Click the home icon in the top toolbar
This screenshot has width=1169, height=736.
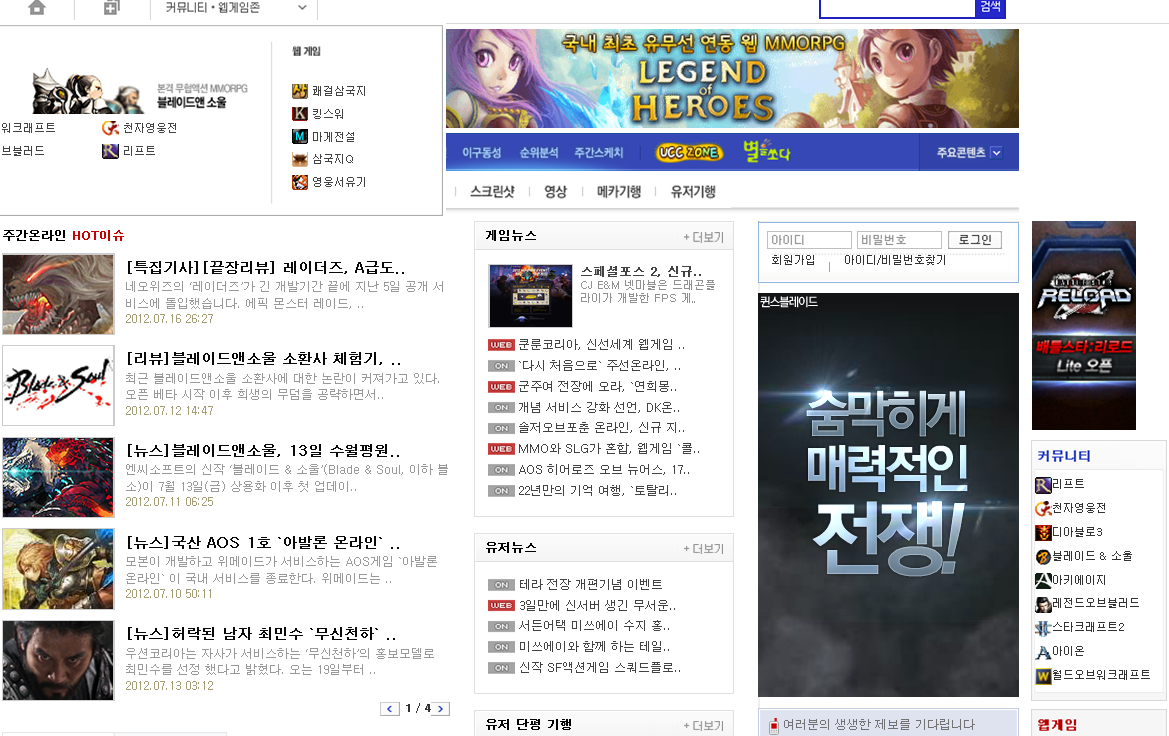tap(37, 9)
